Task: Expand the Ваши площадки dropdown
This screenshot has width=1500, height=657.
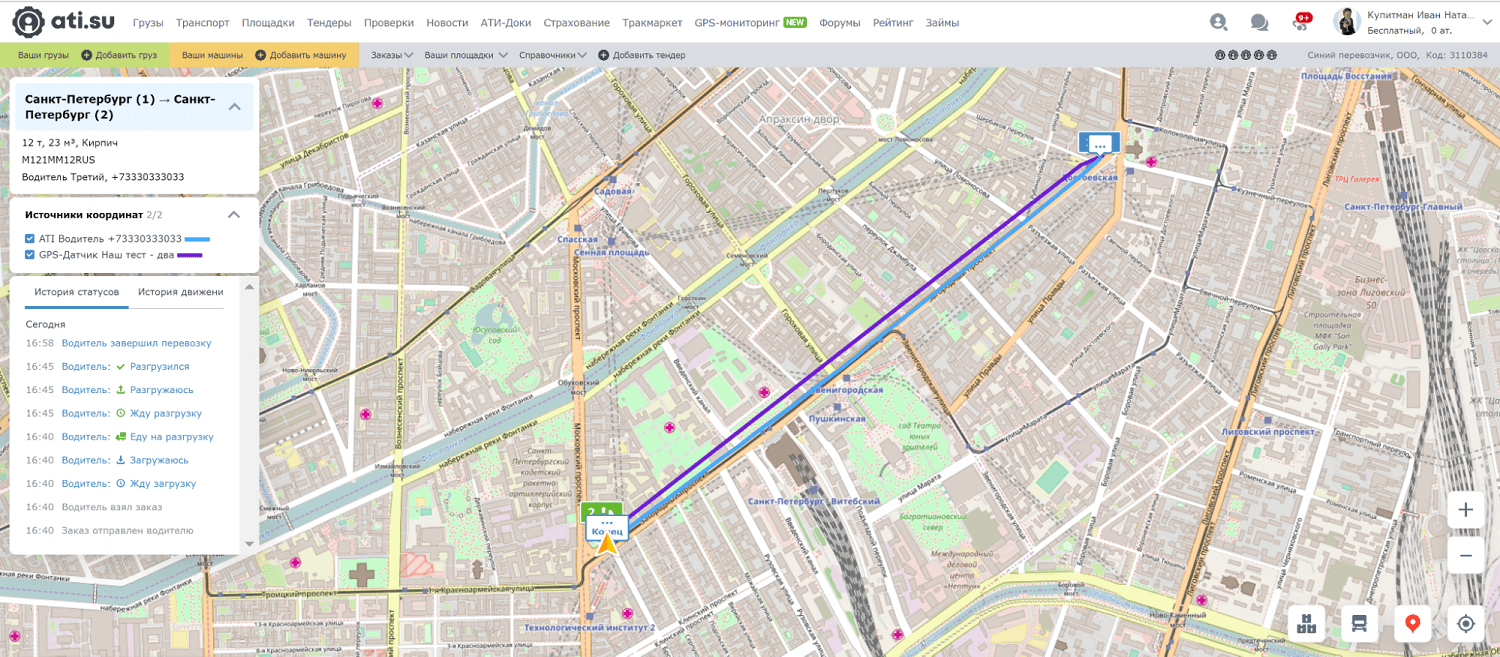Action: pyautogui.click(x=466, y=55)
